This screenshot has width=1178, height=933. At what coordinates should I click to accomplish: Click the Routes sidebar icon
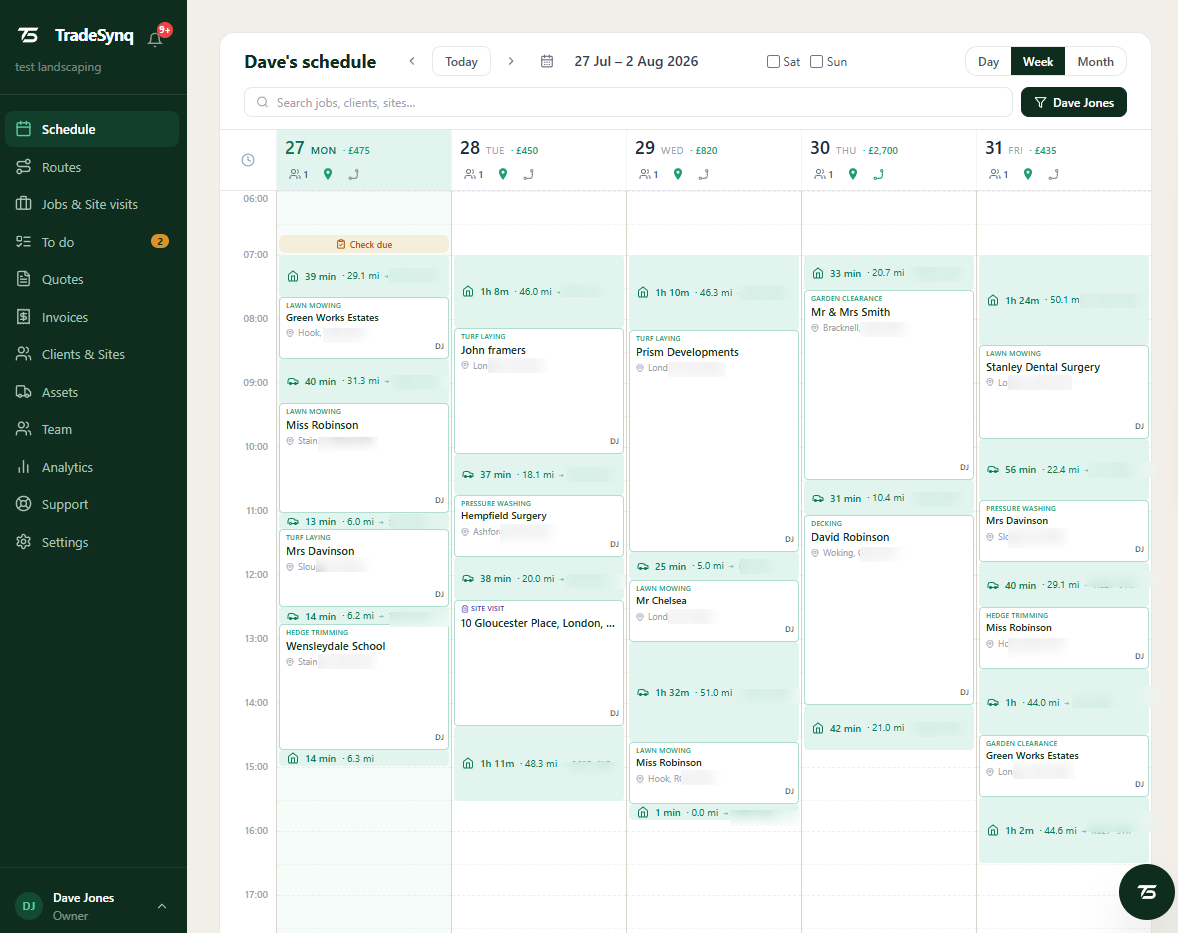click(23, 167)
